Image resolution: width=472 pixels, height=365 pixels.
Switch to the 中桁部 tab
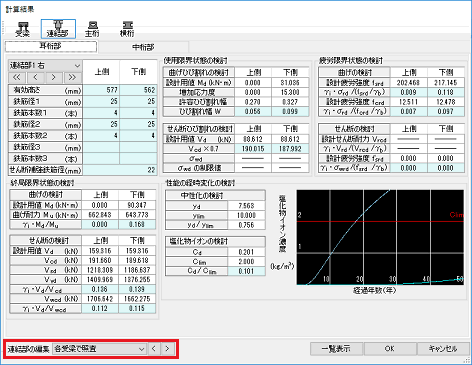pos(143,47)
